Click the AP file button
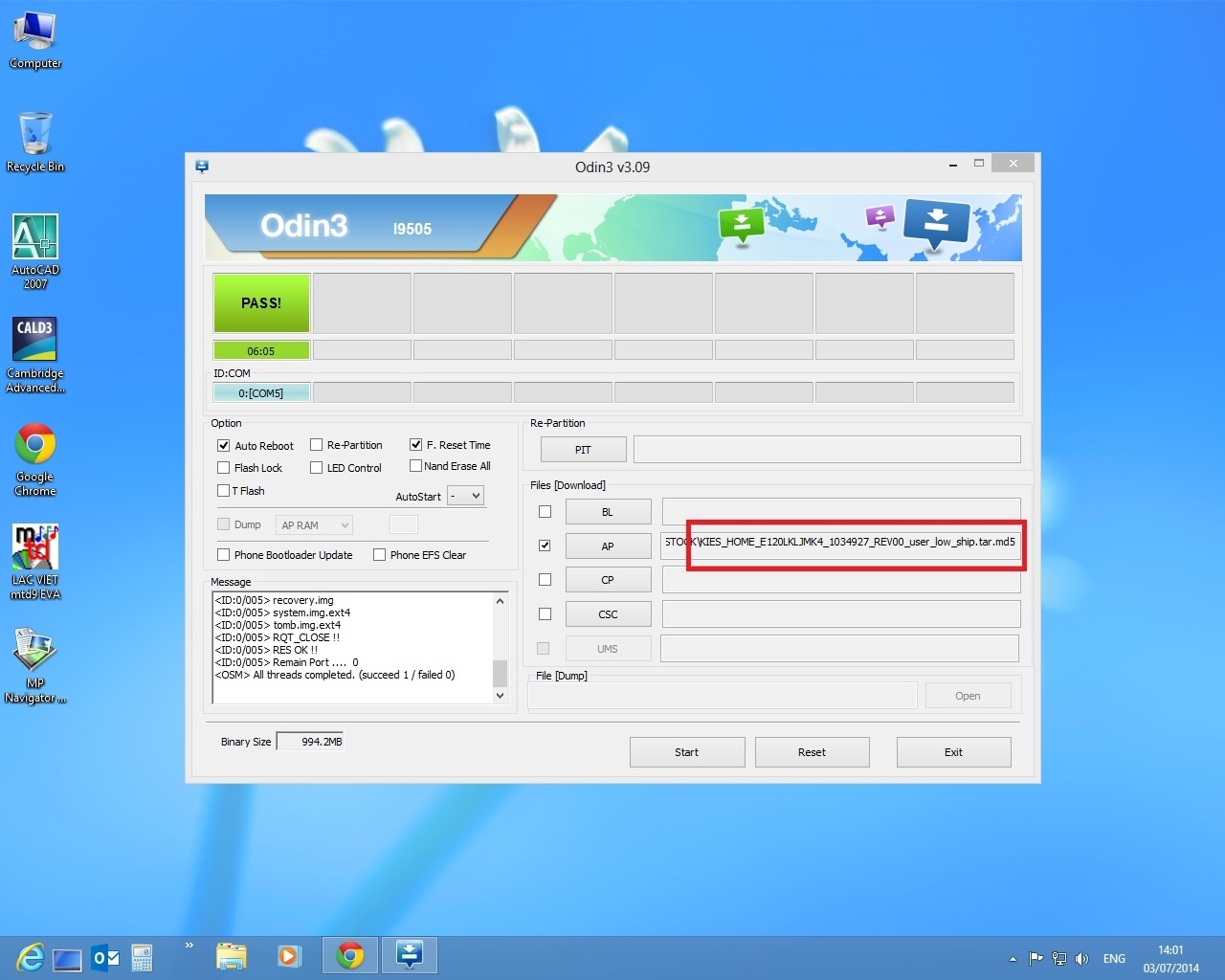This screenshot has width=1225, height=980. click(x=609, y=546)
